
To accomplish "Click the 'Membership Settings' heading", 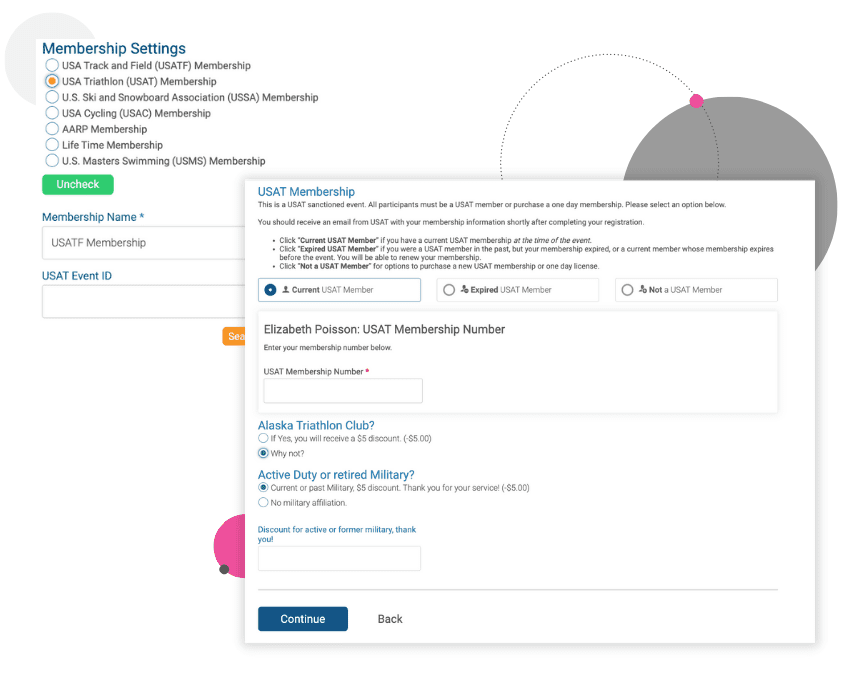I will coord(114,48).
